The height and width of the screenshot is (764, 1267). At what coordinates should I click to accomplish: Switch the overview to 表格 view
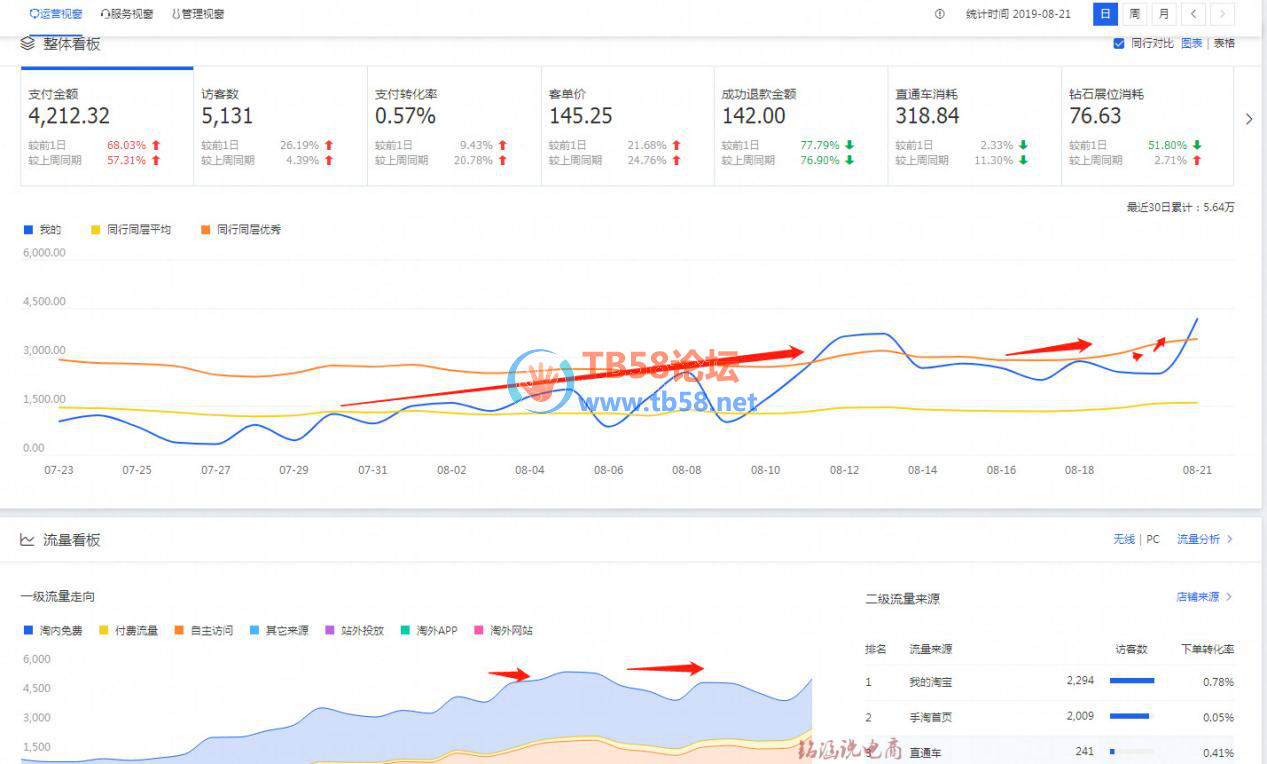(1224, 43)
